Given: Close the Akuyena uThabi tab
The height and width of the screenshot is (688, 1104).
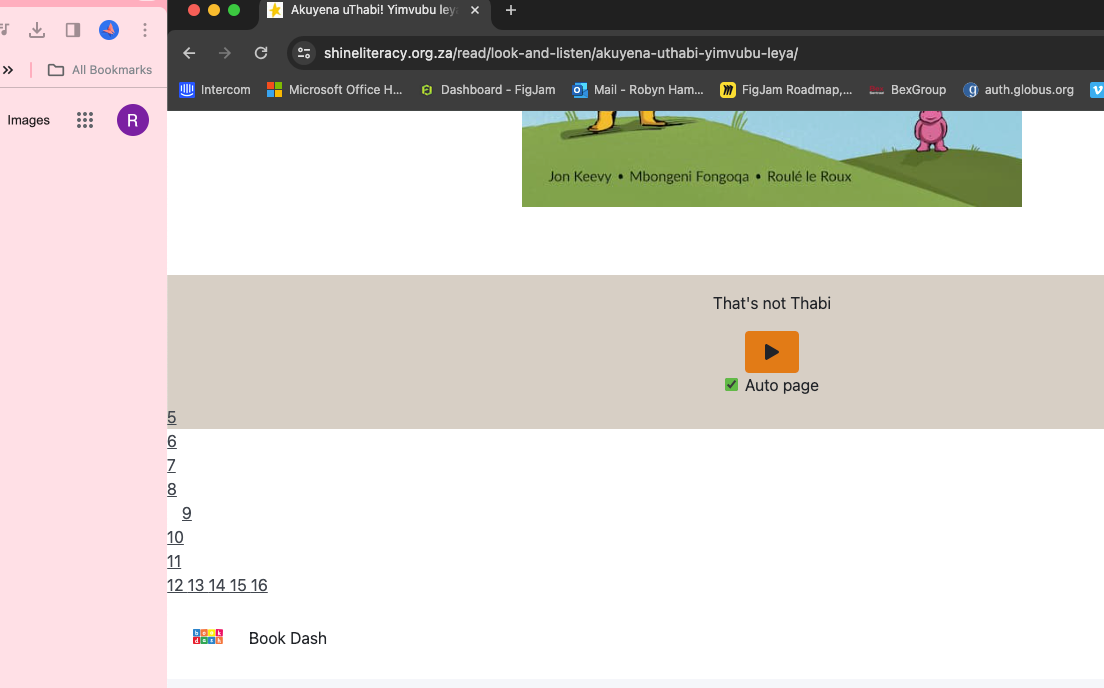Looking at the screenshot, I should pos(475,10).
